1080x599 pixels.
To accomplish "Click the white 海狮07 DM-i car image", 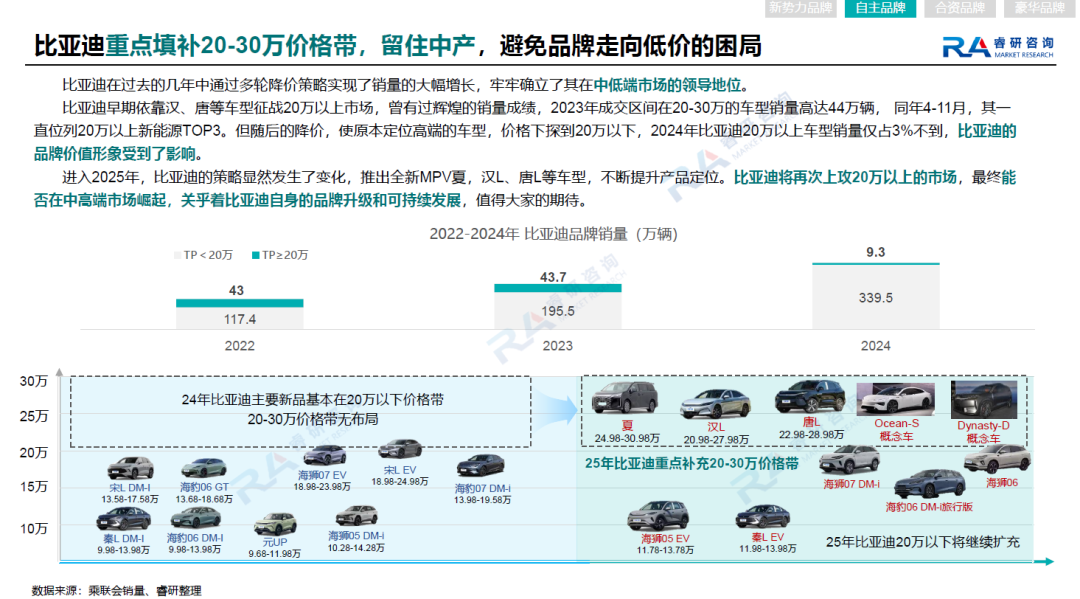I will tap(849, 459).
